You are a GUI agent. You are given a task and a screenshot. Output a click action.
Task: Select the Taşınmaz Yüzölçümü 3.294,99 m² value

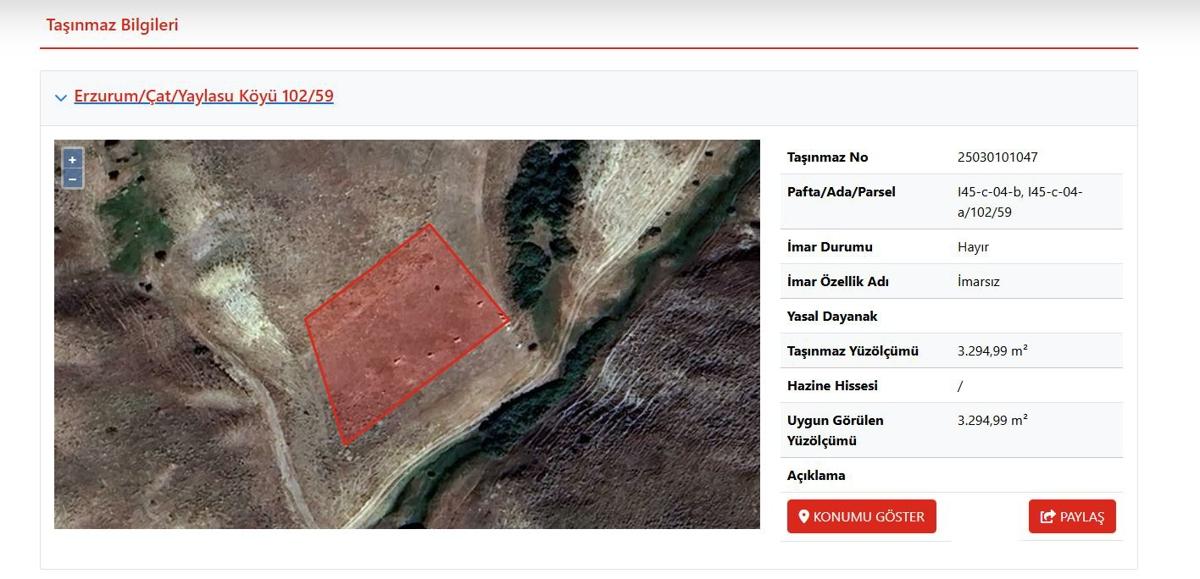[x=992, y=351]
